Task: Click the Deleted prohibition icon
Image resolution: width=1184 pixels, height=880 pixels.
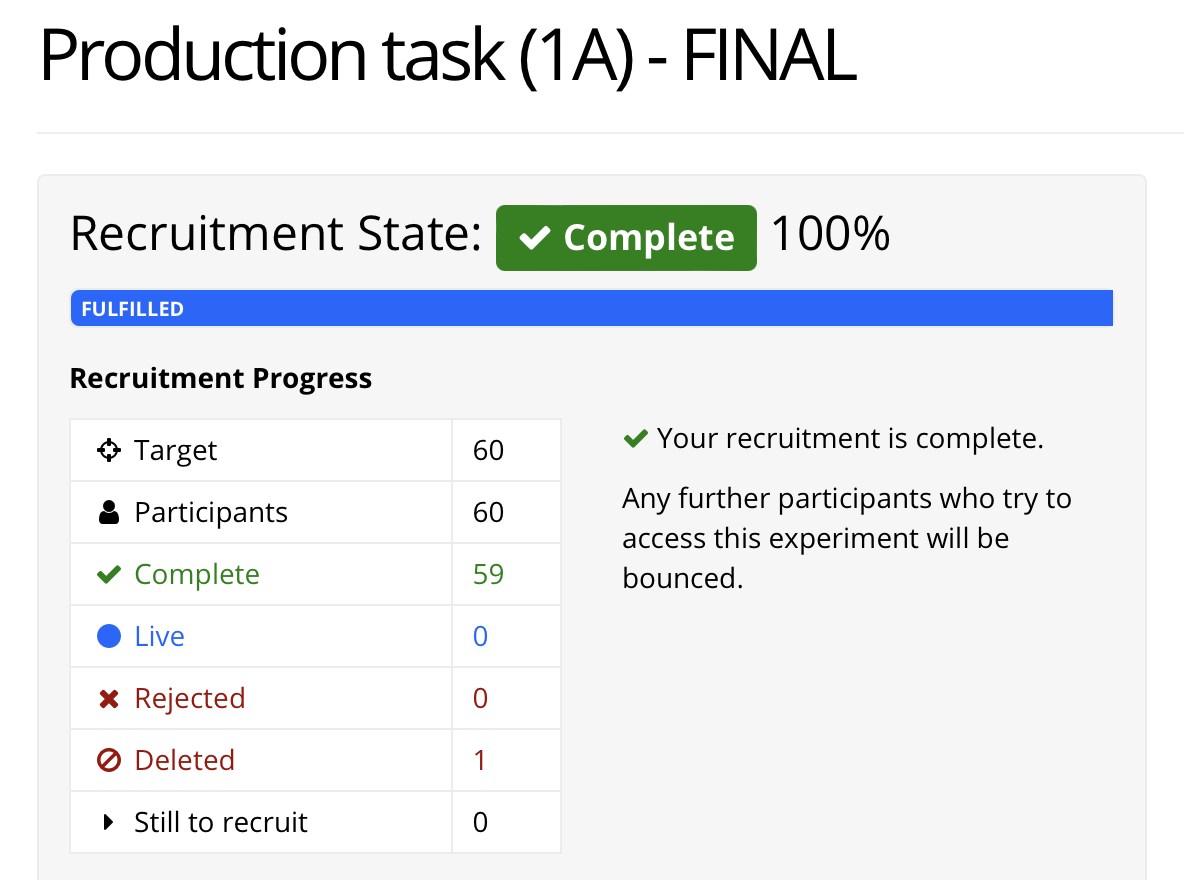Action: coord(109,760)
